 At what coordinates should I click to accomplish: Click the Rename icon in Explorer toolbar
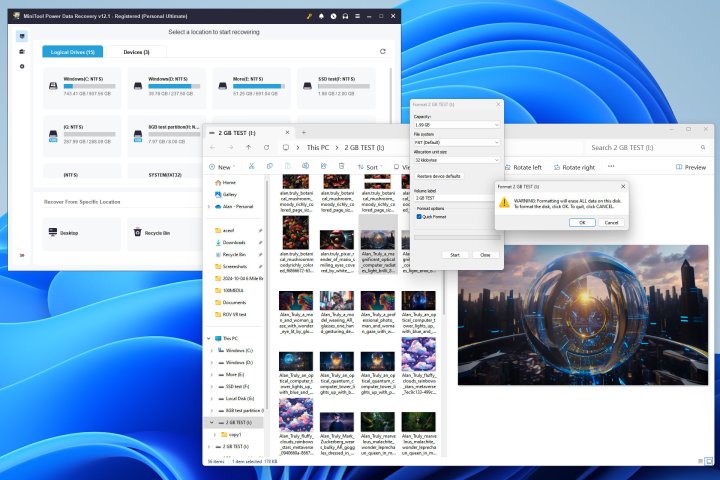305,166
